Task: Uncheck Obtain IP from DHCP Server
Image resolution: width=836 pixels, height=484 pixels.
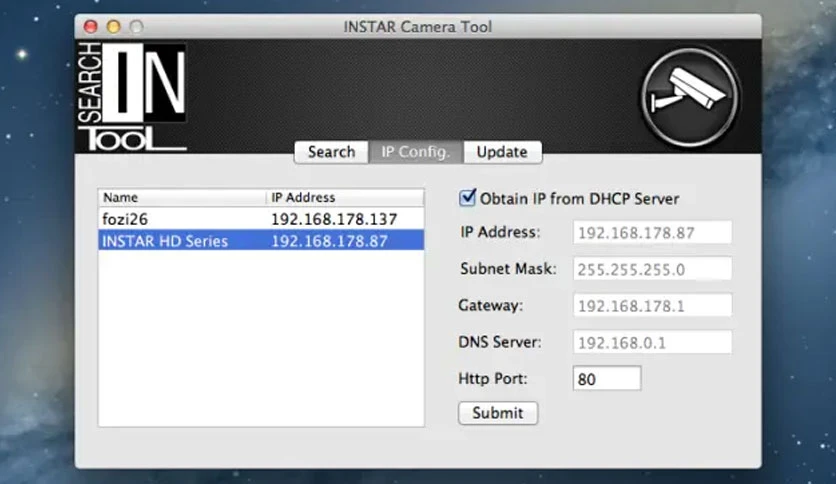Action: [467, 198]
